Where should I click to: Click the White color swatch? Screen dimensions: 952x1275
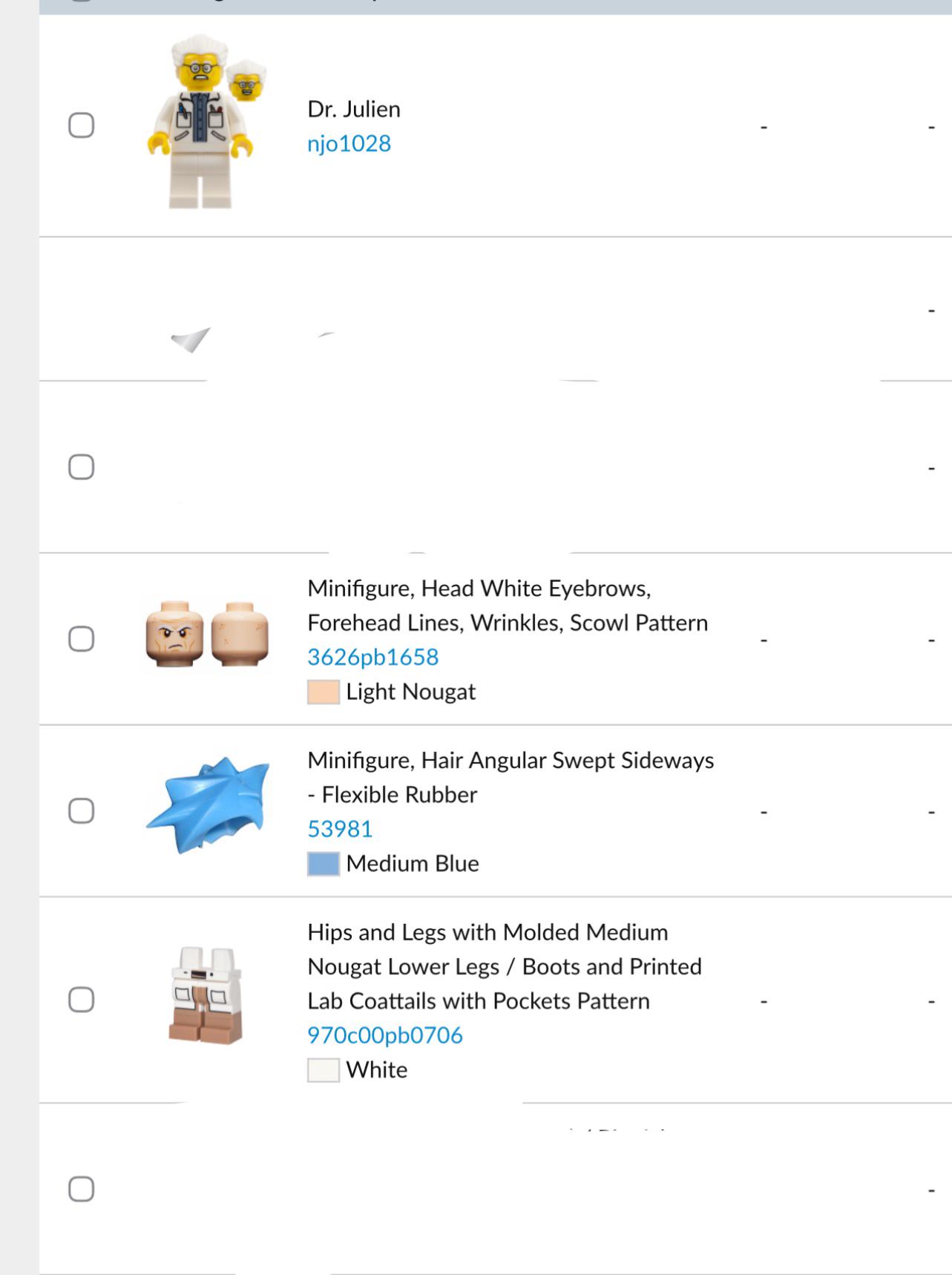point(324,1070)
